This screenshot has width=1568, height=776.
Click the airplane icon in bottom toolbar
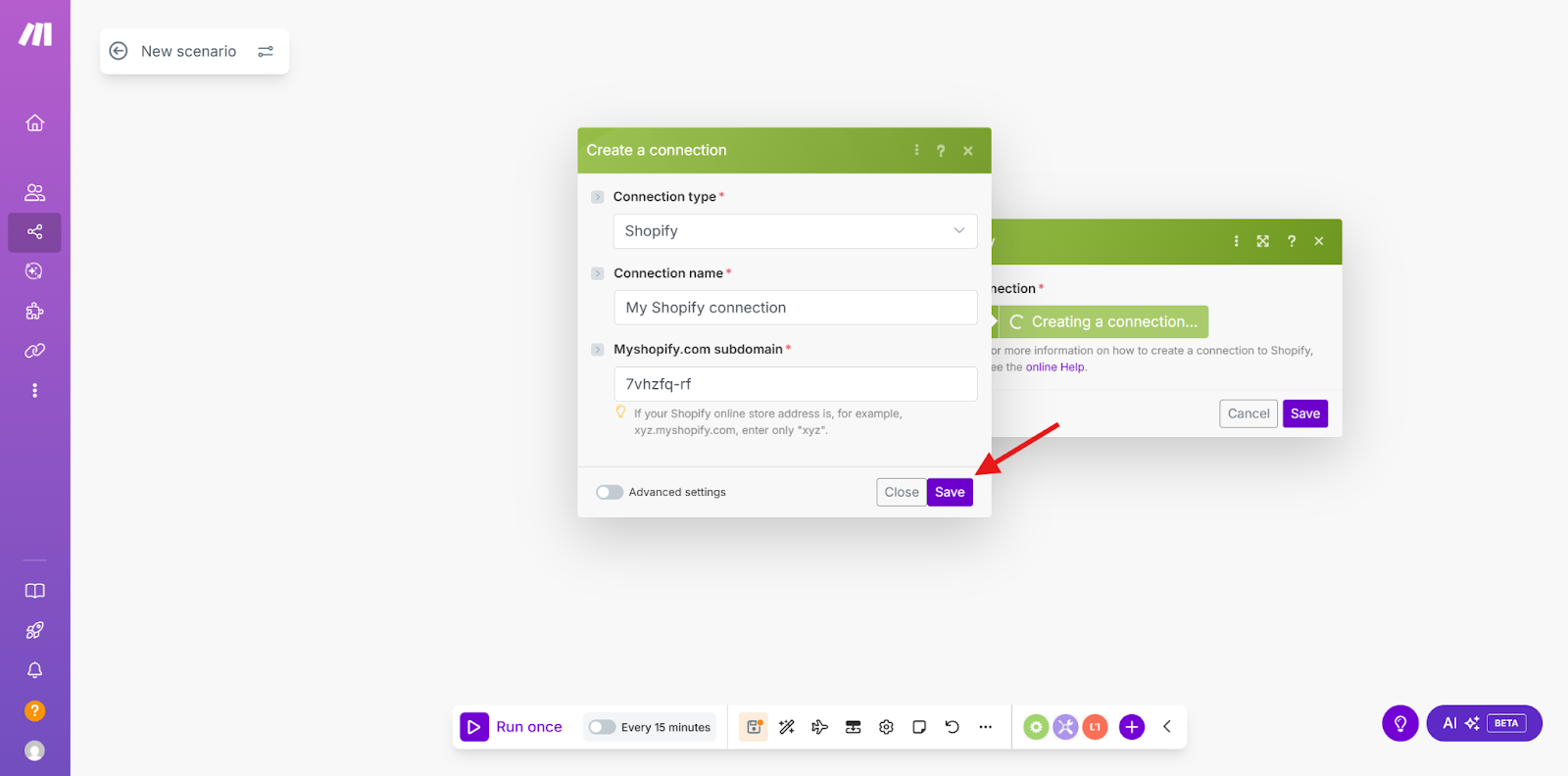820,727
